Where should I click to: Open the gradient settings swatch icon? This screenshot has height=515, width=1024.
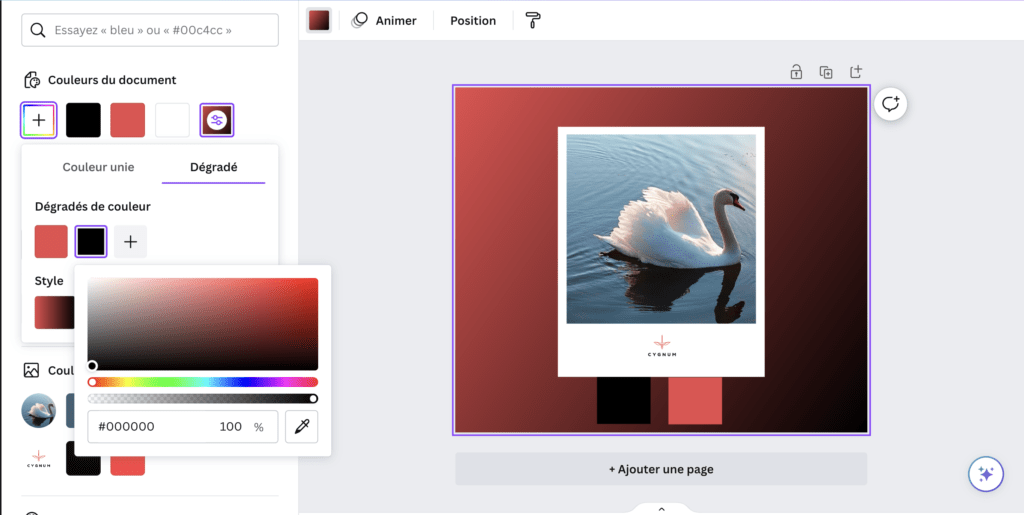(217, 120)
